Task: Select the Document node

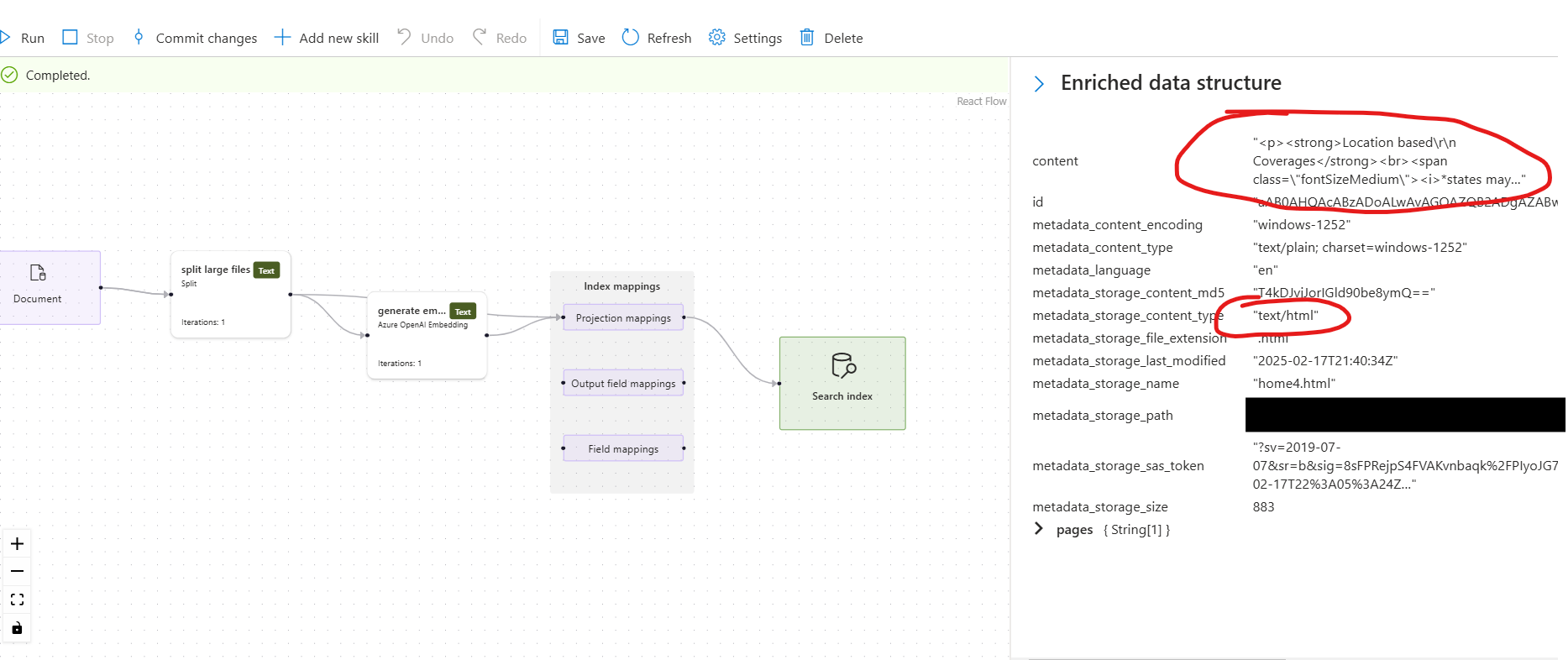Action: (x=50, y=287)
